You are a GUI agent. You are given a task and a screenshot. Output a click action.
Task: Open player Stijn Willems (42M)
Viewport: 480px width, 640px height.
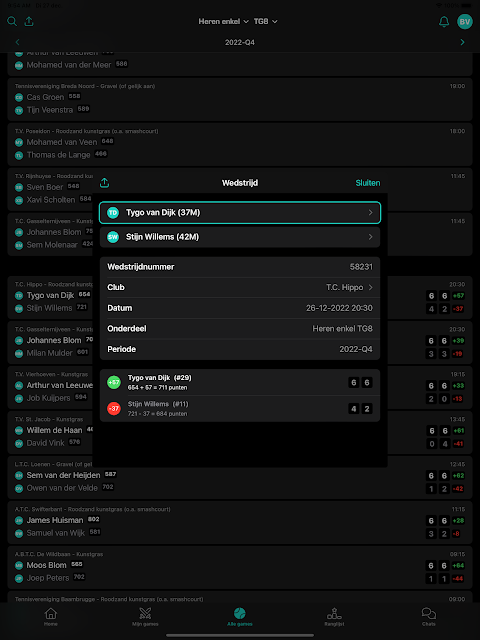240,237
